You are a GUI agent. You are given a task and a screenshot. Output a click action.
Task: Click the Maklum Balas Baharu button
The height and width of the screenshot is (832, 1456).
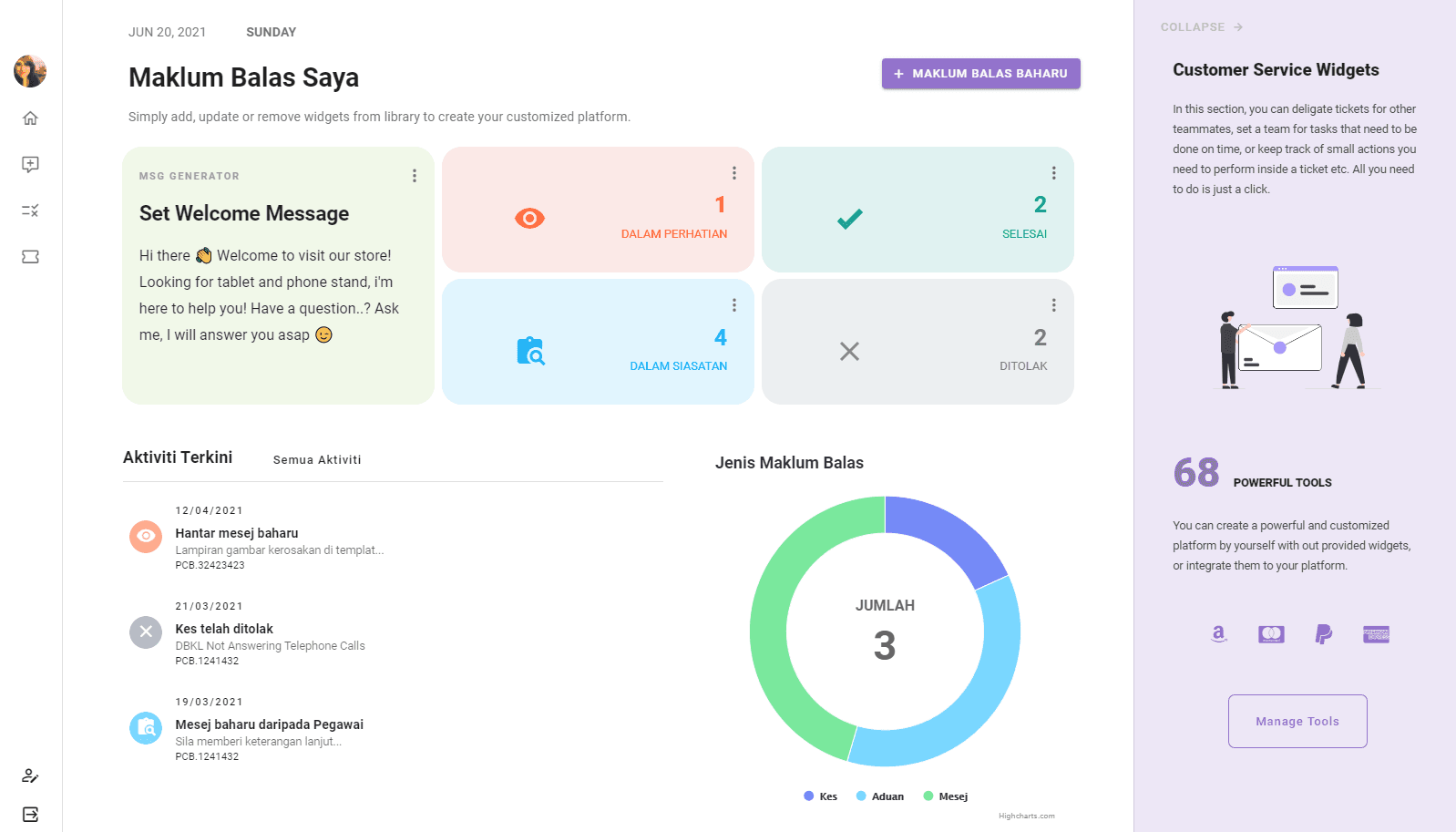tap(980, 74)
